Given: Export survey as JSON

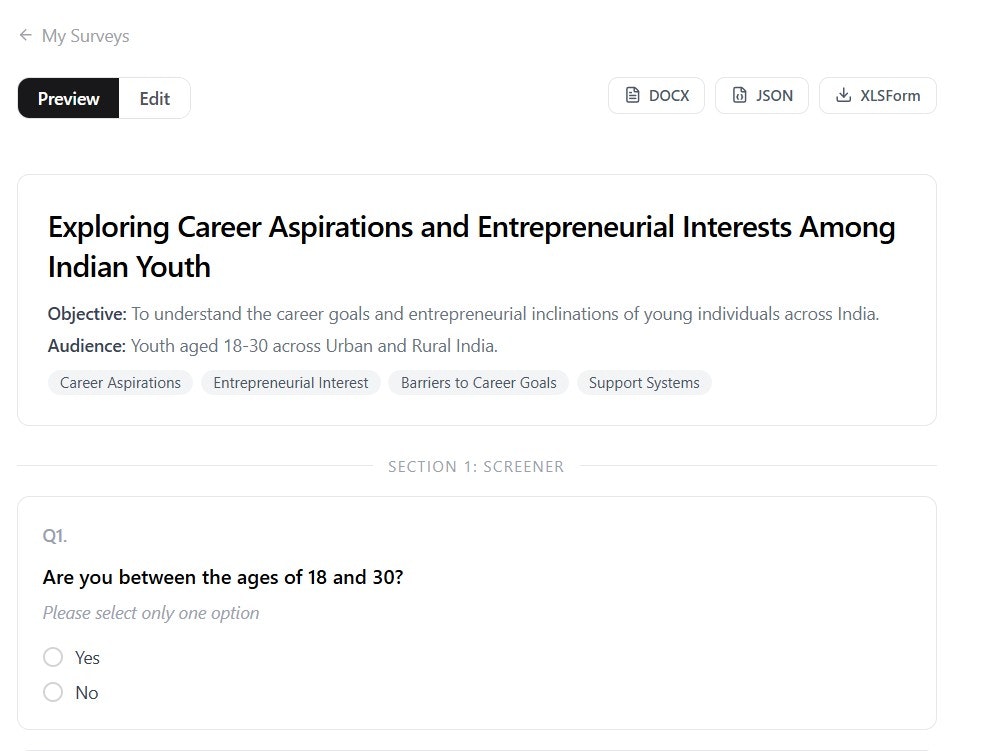Looking at the screenshot, I should click(x=762, y=95).
